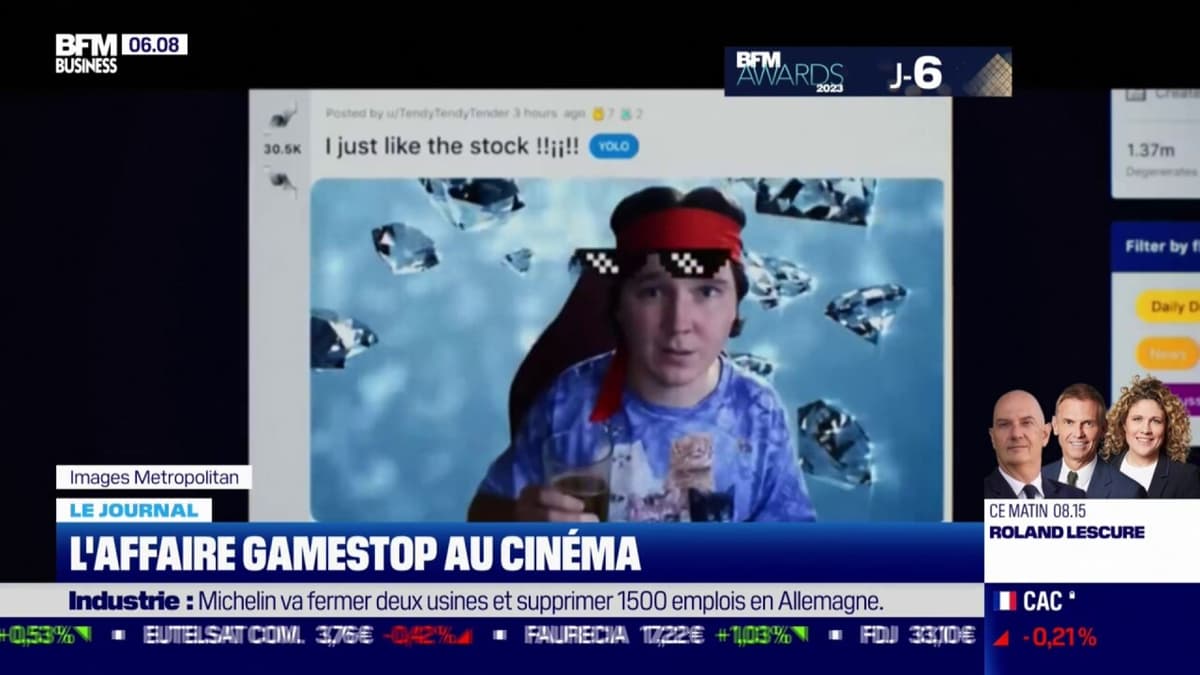This screenshot has height=675, width=1200.
Task: Click the pixel sunglasses on the video
Action: pyautogui.click(x=651, y=263)
